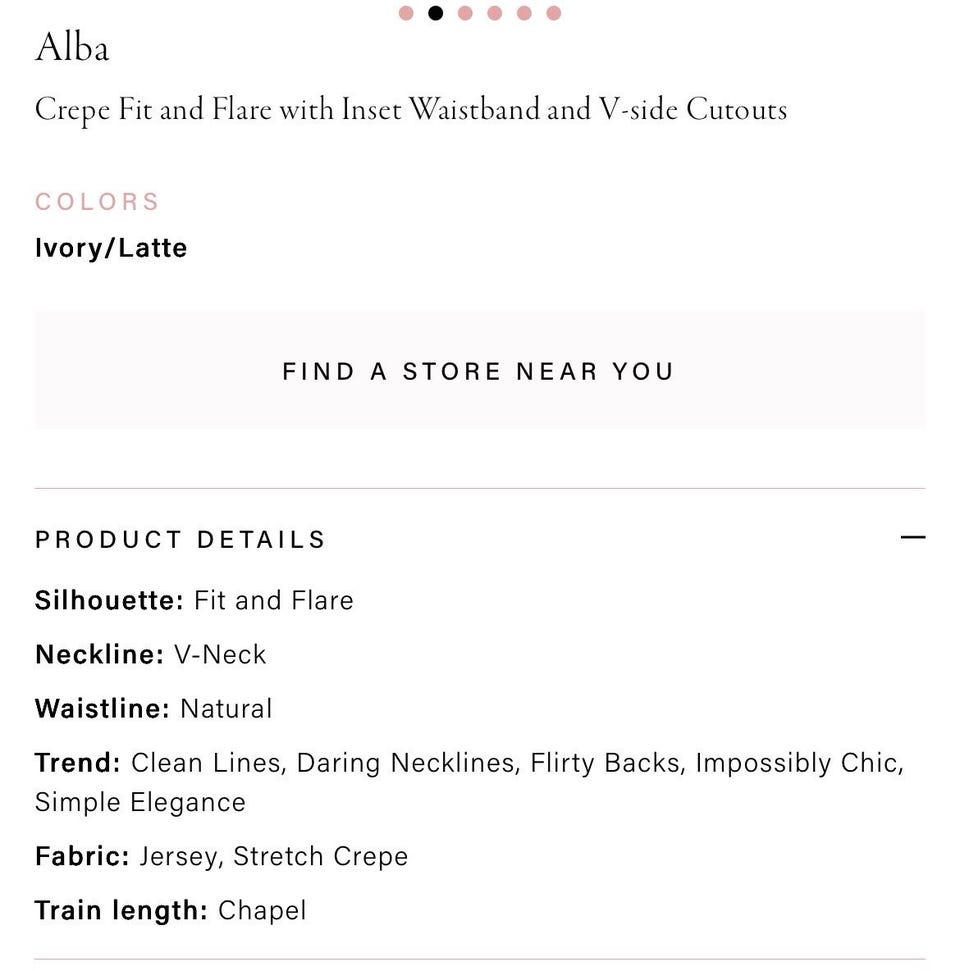The height and width of the screenshot is (971, 960).
Task: Click the Jersey, Stretch Crepe fabric value
Action: tap(274, 857)
